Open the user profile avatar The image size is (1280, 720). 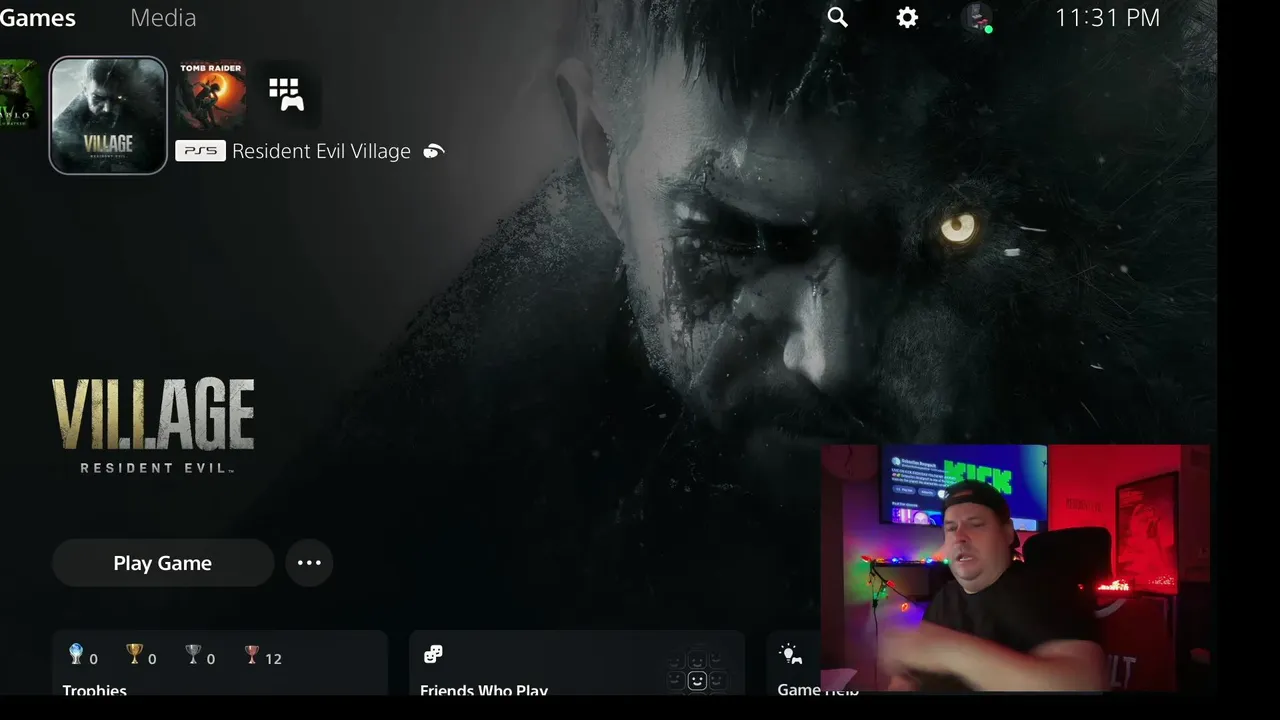[x=976, y=18]
